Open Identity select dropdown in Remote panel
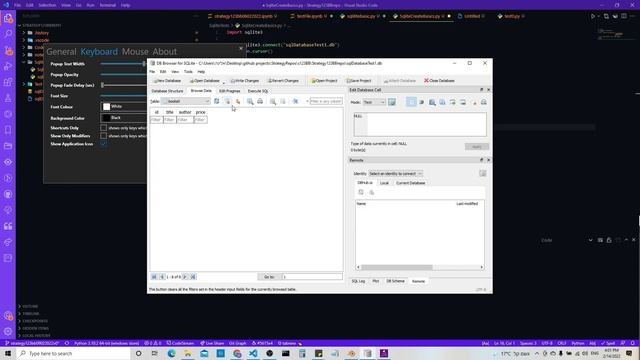 point(395,173)
